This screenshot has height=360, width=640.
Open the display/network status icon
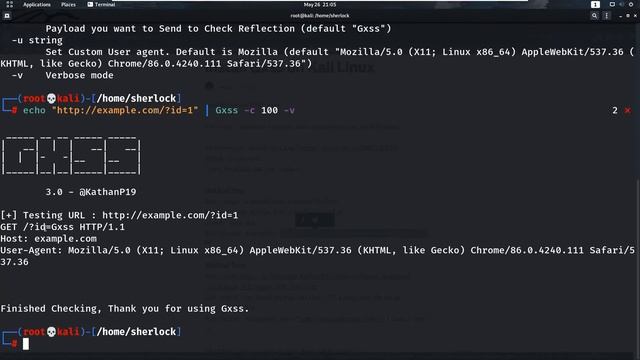pos(612,4)
